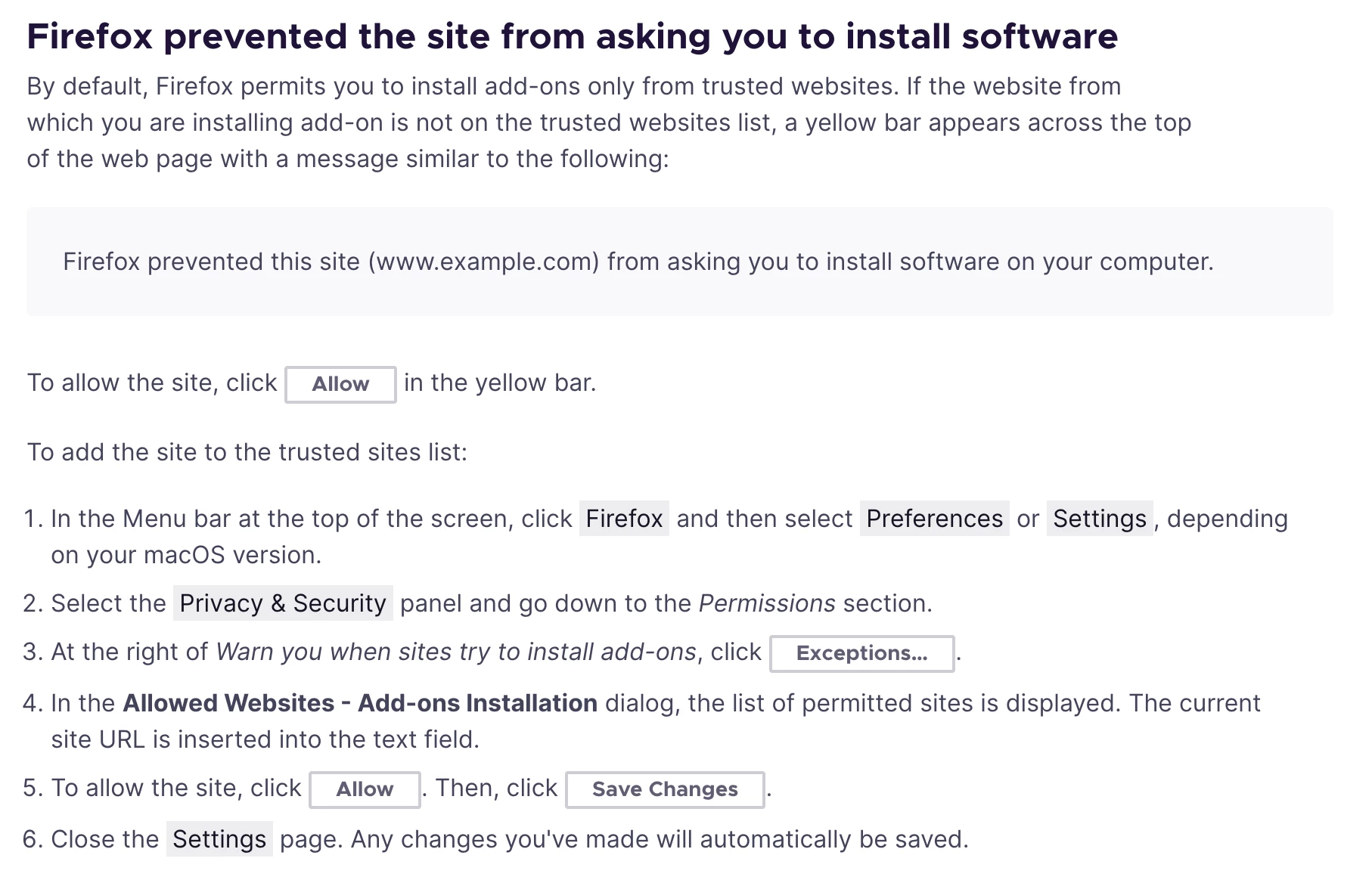Screen dimensions: 1372x877
Task: Click the Settings label in step 6
Action: coord(219,839)
